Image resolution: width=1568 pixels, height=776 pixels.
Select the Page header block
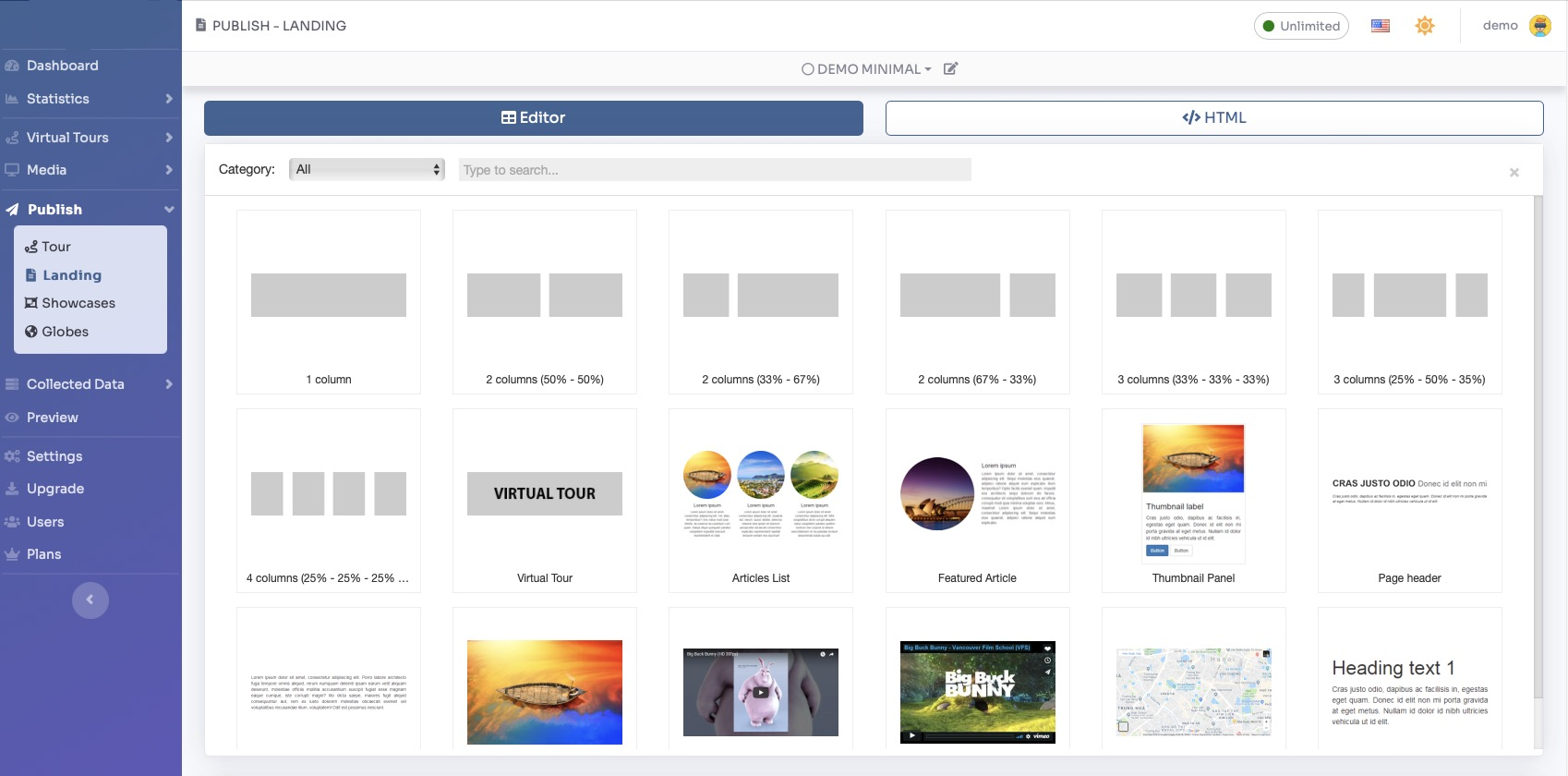coord(1410,501)
